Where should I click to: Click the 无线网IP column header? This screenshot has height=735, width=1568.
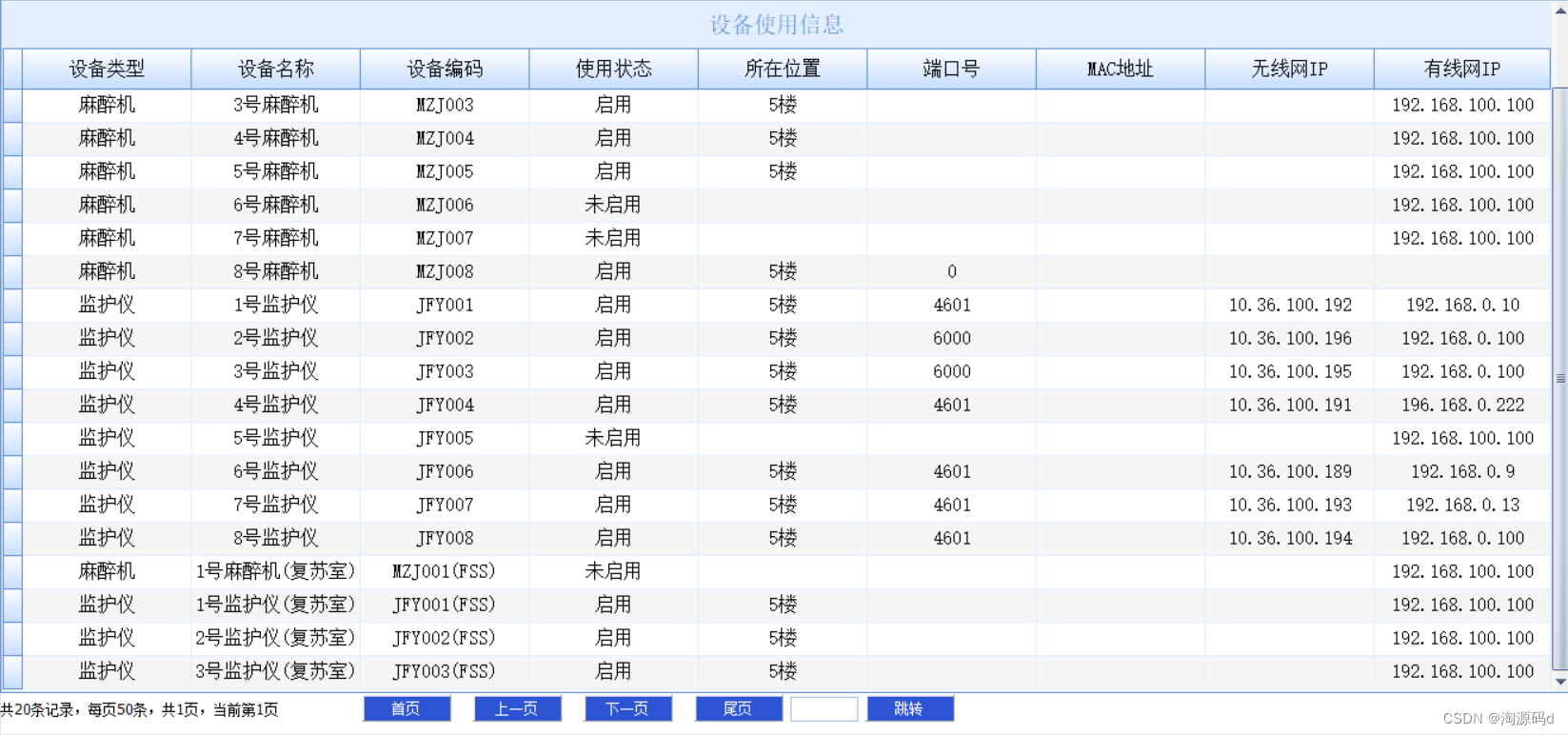[x=1290, y=69]
